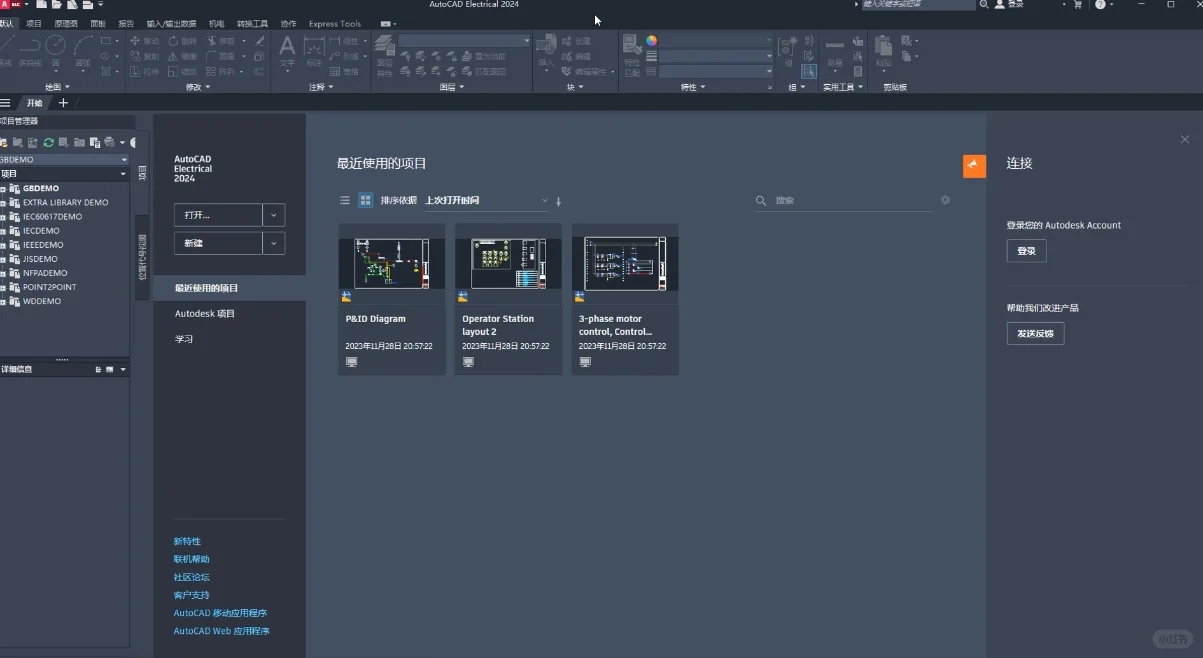
Task: Toggle the sort direction arrow
Action: pyautogui.click(x=558, y=200)
